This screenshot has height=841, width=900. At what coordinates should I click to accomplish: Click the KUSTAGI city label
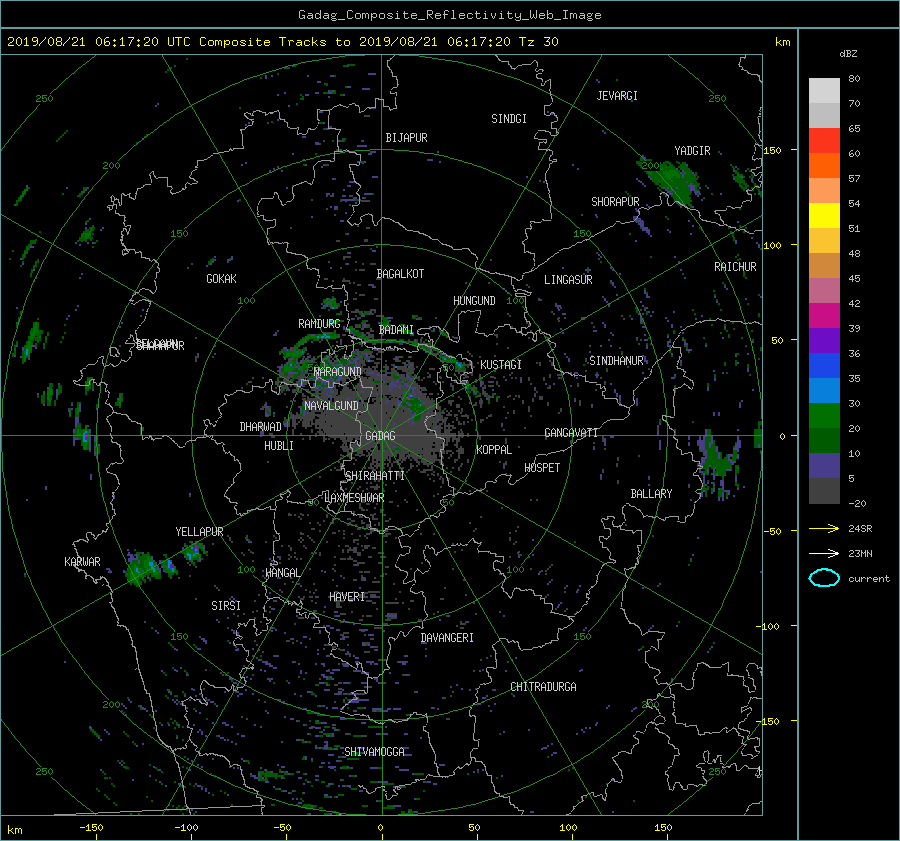501,365
